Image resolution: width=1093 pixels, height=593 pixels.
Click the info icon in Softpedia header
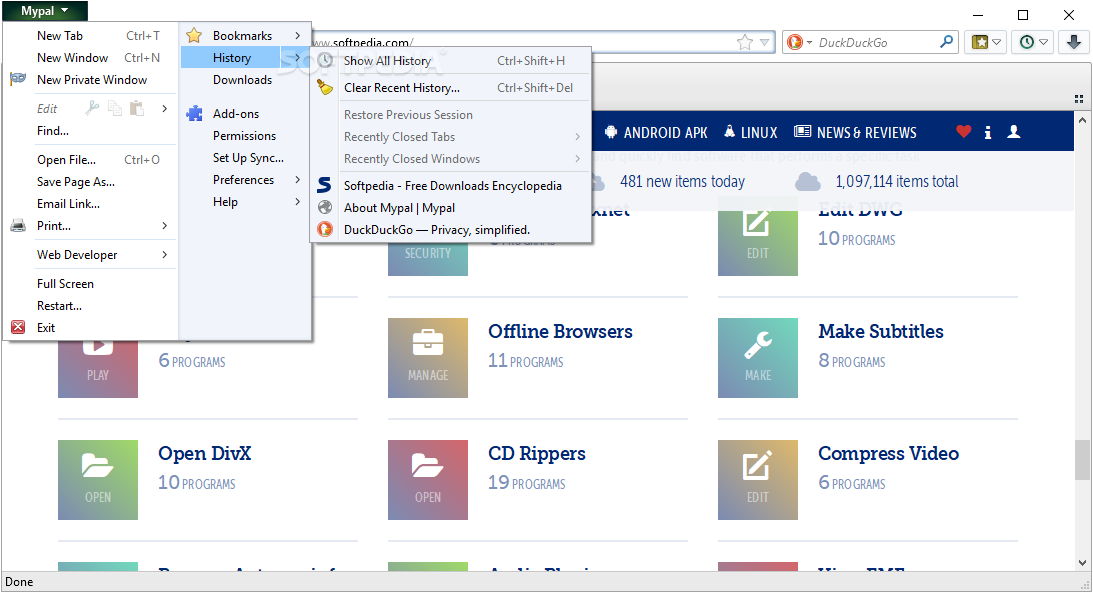988,132
